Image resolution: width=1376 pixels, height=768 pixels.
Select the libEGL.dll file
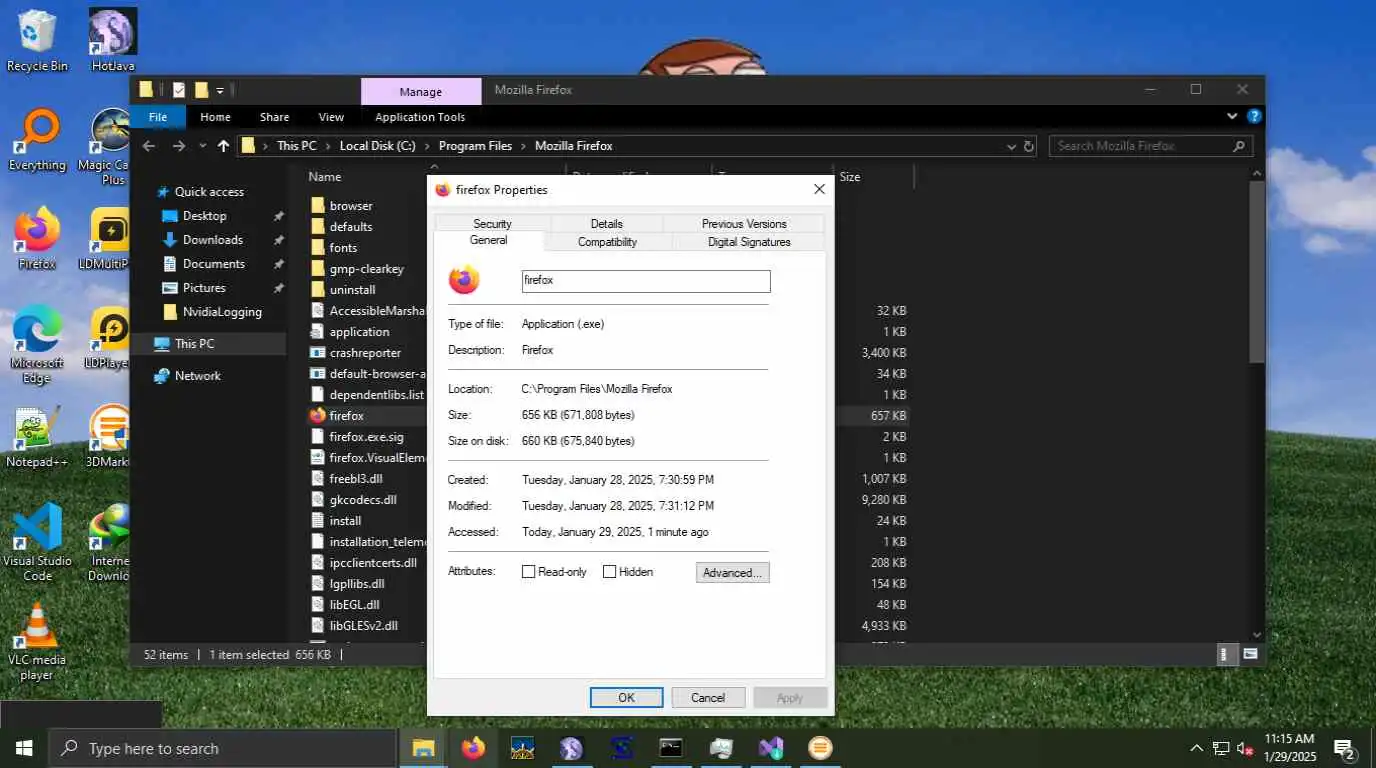[354, 605]
